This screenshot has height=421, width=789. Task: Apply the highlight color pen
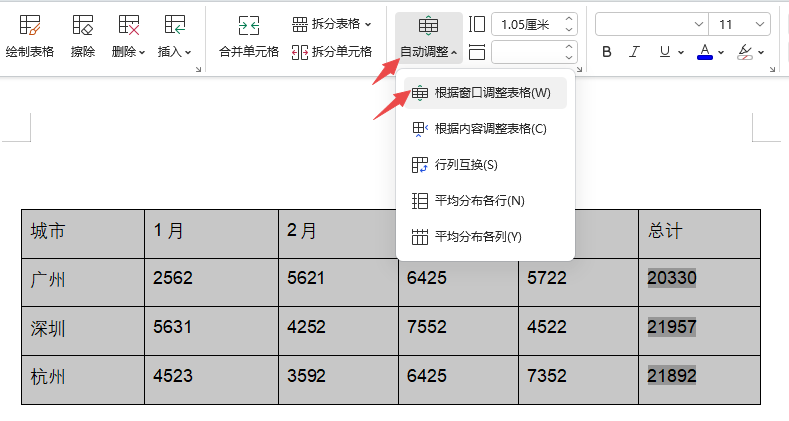[x=745, y=52]
